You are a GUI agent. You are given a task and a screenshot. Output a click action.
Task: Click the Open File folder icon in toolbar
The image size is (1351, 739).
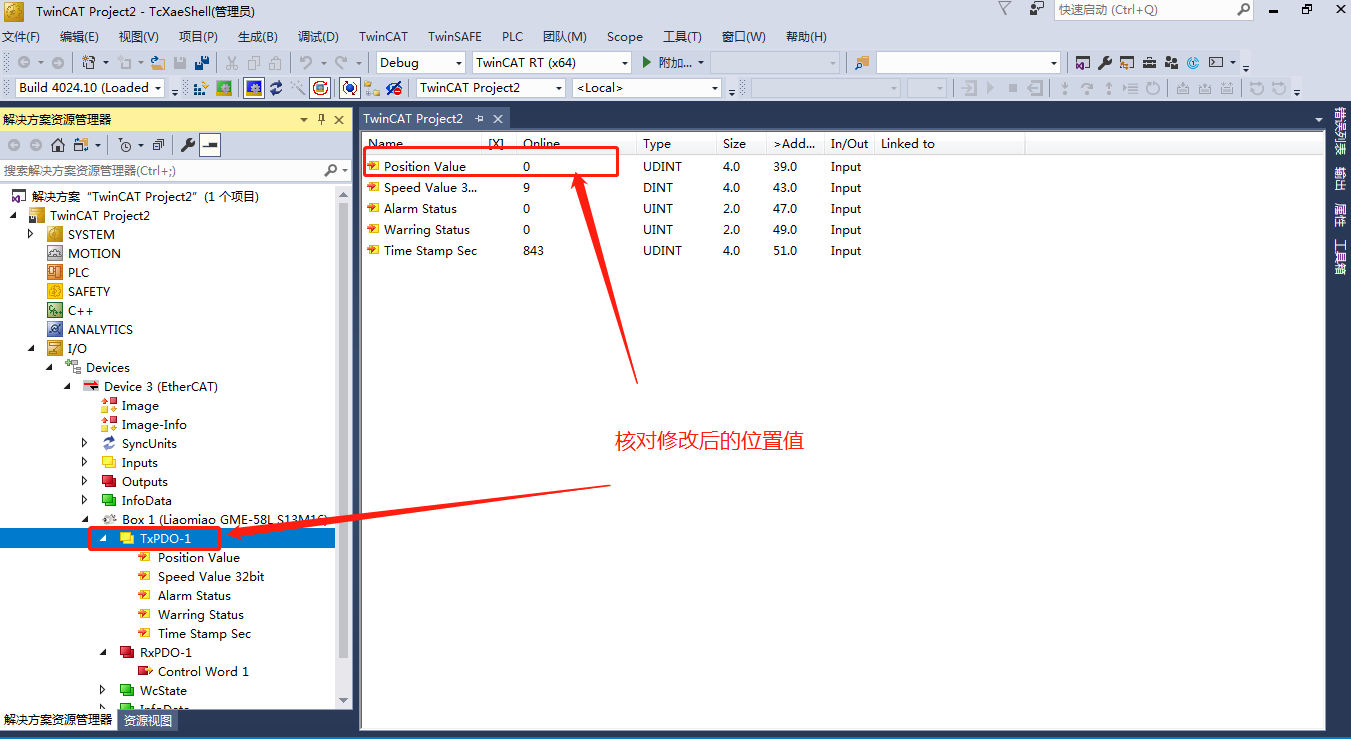[x=158, y=63]
